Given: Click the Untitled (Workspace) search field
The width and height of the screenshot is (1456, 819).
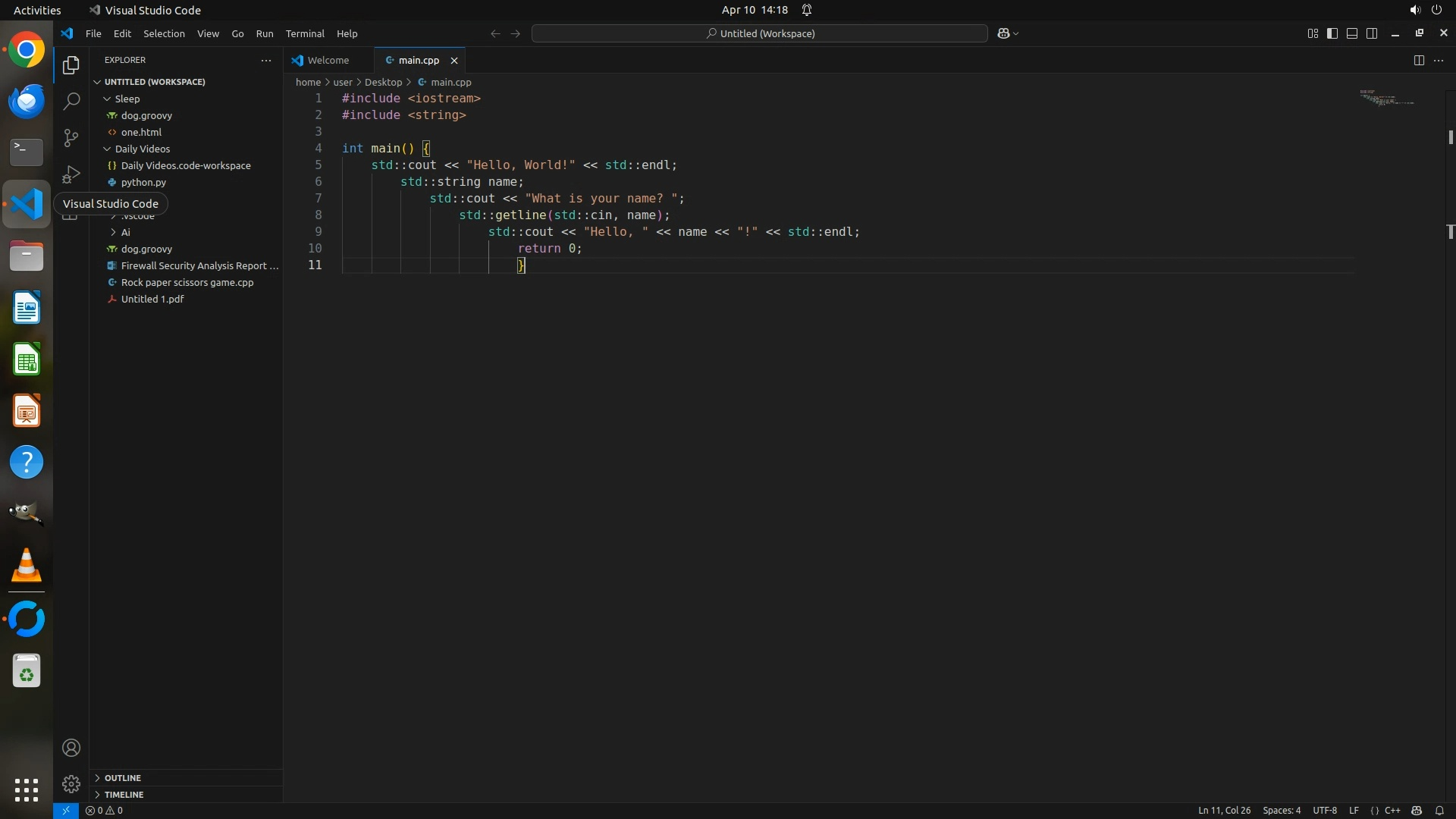Looking at the screenshot, I should coord(760,33).
